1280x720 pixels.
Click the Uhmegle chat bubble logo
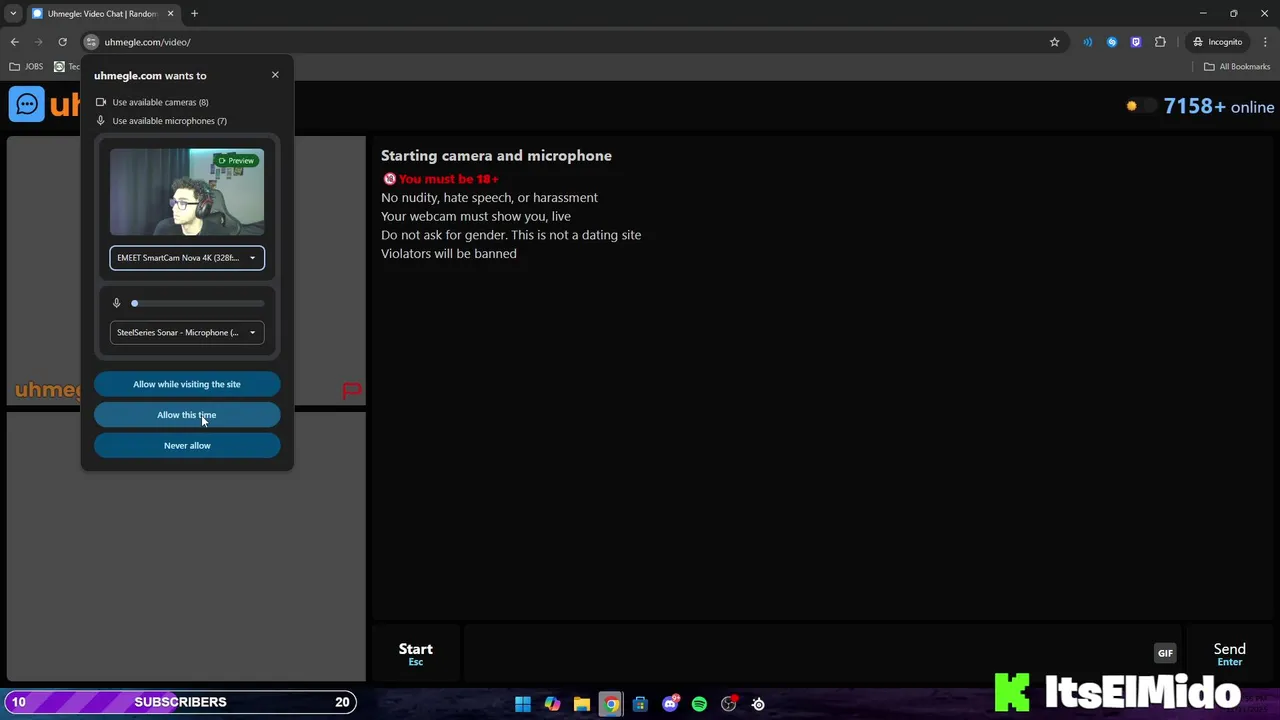click(x=26, y=104)
